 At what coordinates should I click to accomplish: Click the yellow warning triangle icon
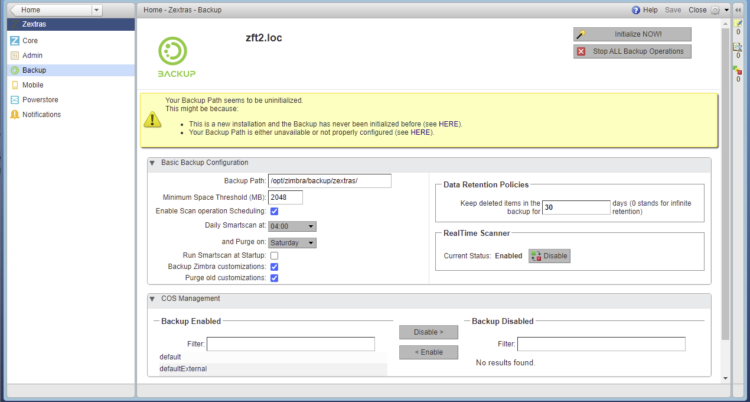coord(152,120)
